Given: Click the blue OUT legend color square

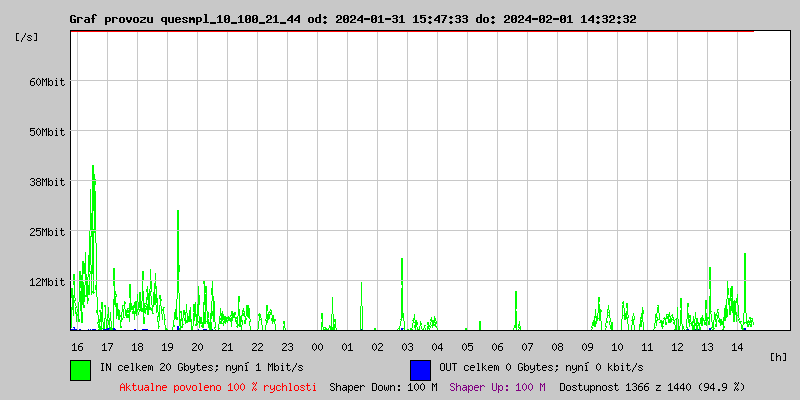Looking at the screenshot, I should click(420, 369).
